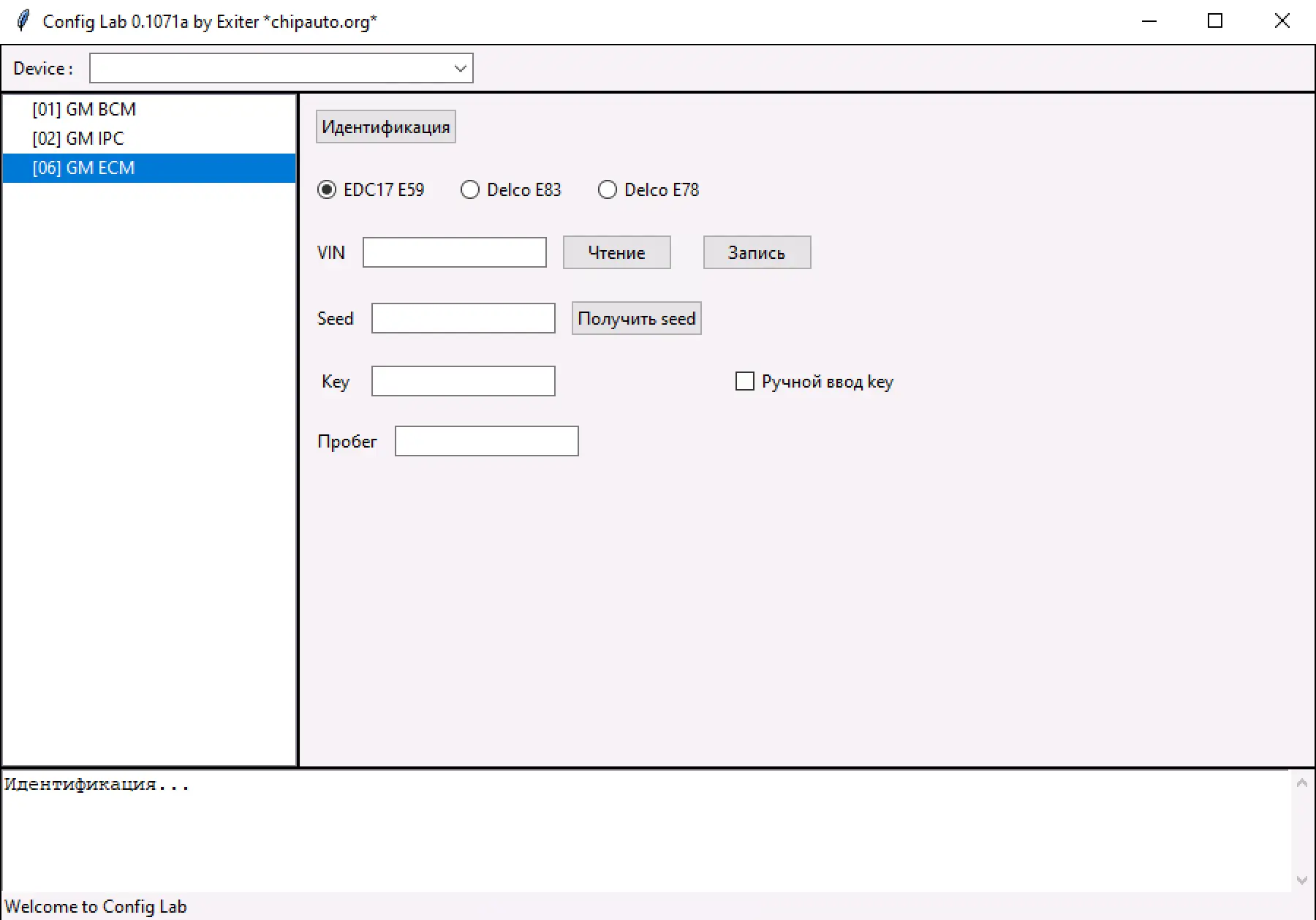
Task: Click into the VIN input field
Action: click(x=454, y=253)
